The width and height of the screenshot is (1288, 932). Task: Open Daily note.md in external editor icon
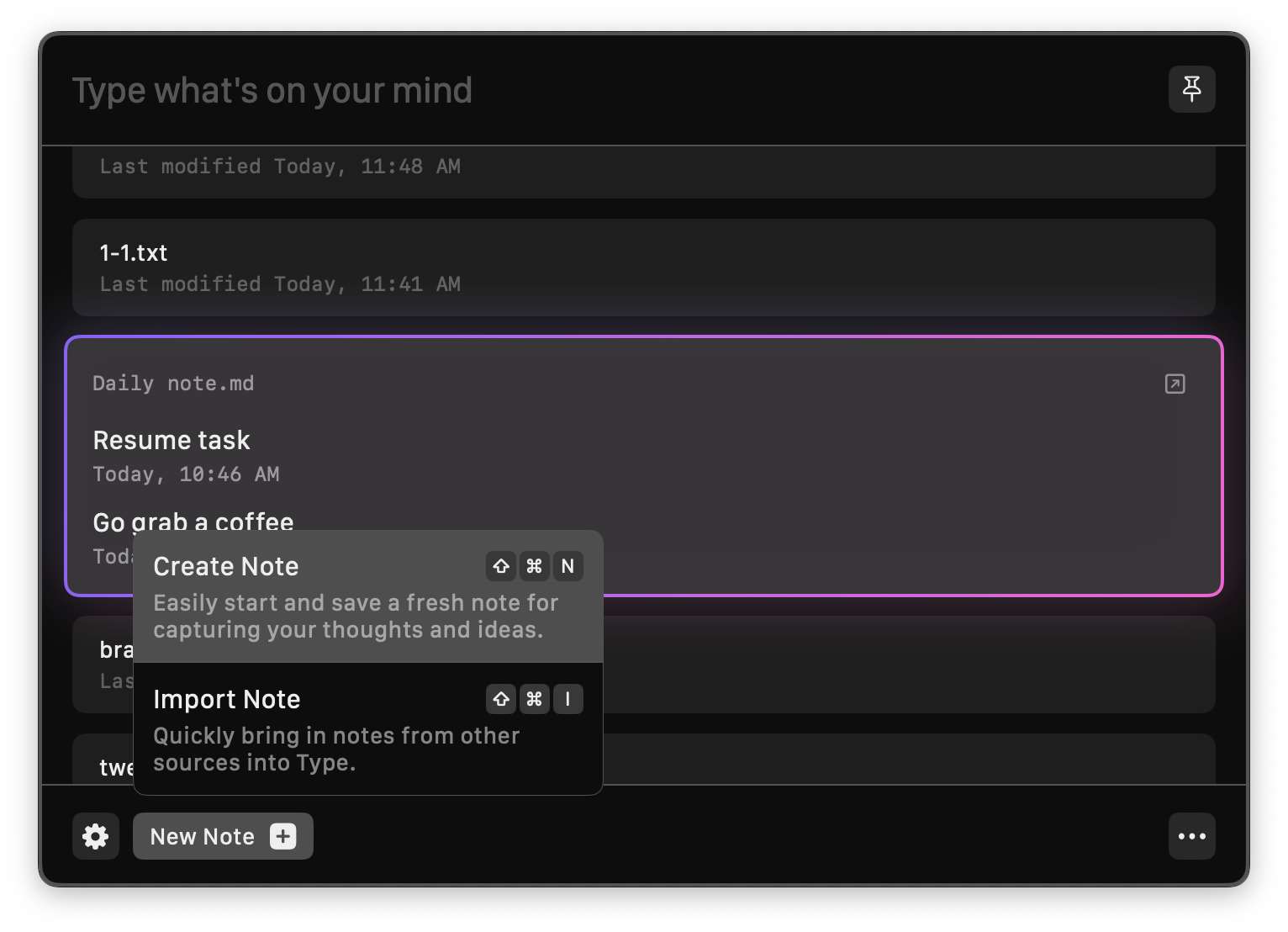[x=1175, y=384]
